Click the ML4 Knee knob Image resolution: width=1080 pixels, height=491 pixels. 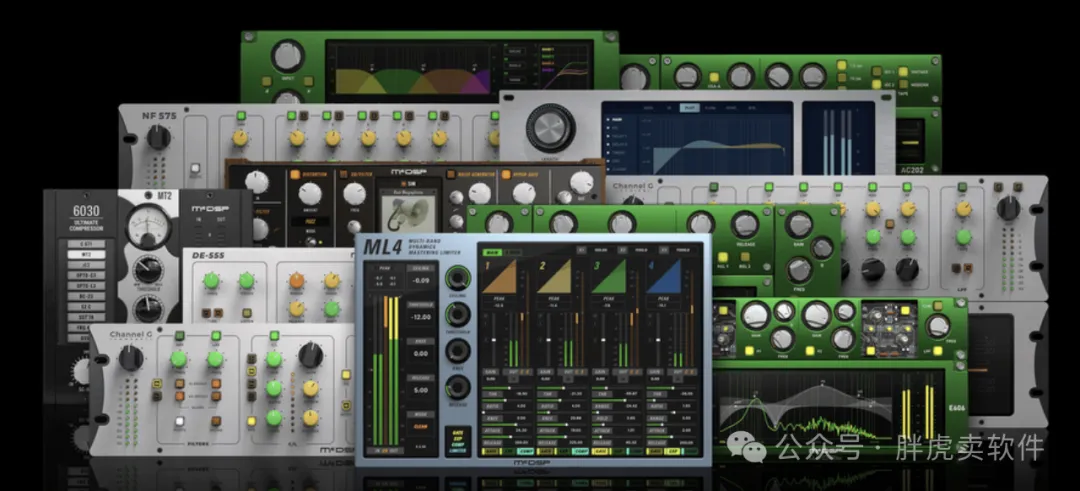pos(457,351)
